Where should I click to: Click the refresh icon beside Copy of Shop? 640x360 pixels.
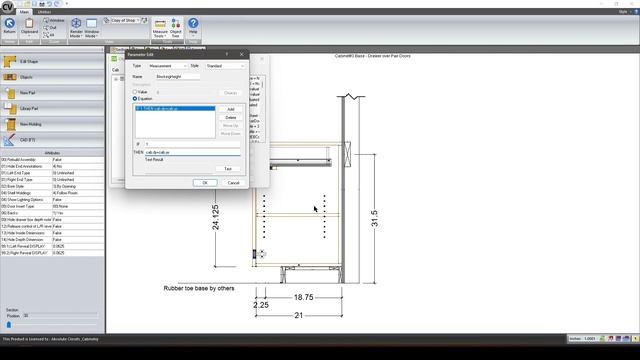tap(144, 20)
